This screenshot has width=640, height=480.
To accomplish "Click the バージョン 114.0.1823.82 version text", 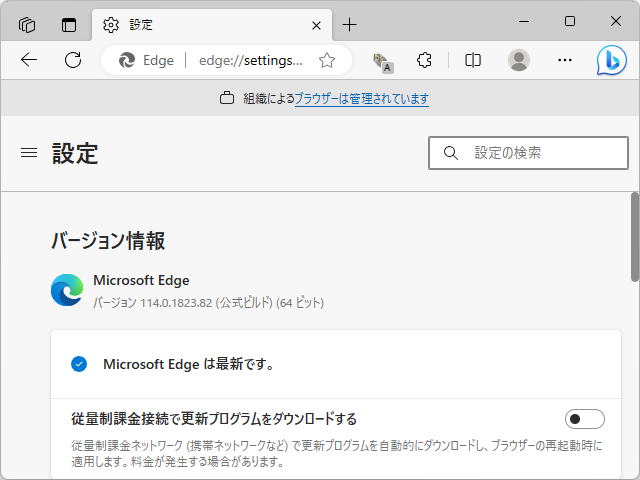I will [208, 303].
